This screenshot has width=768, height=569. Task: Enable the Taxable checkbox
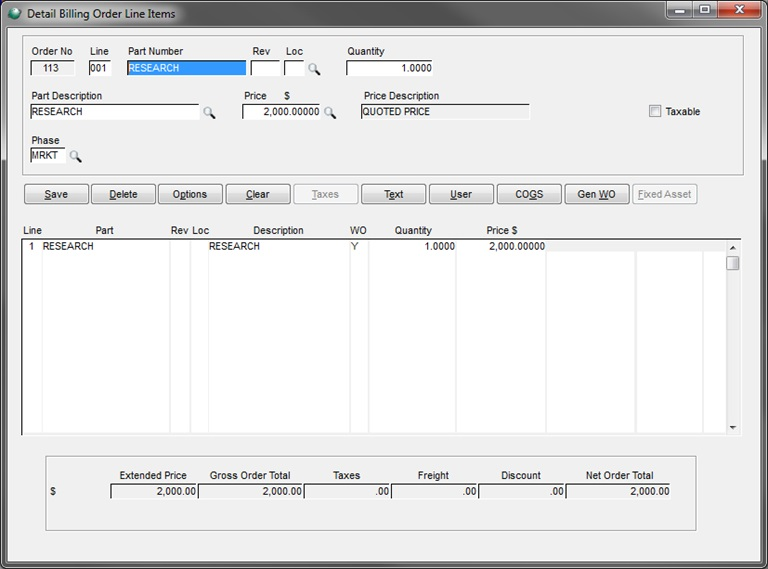pos(655,111)
